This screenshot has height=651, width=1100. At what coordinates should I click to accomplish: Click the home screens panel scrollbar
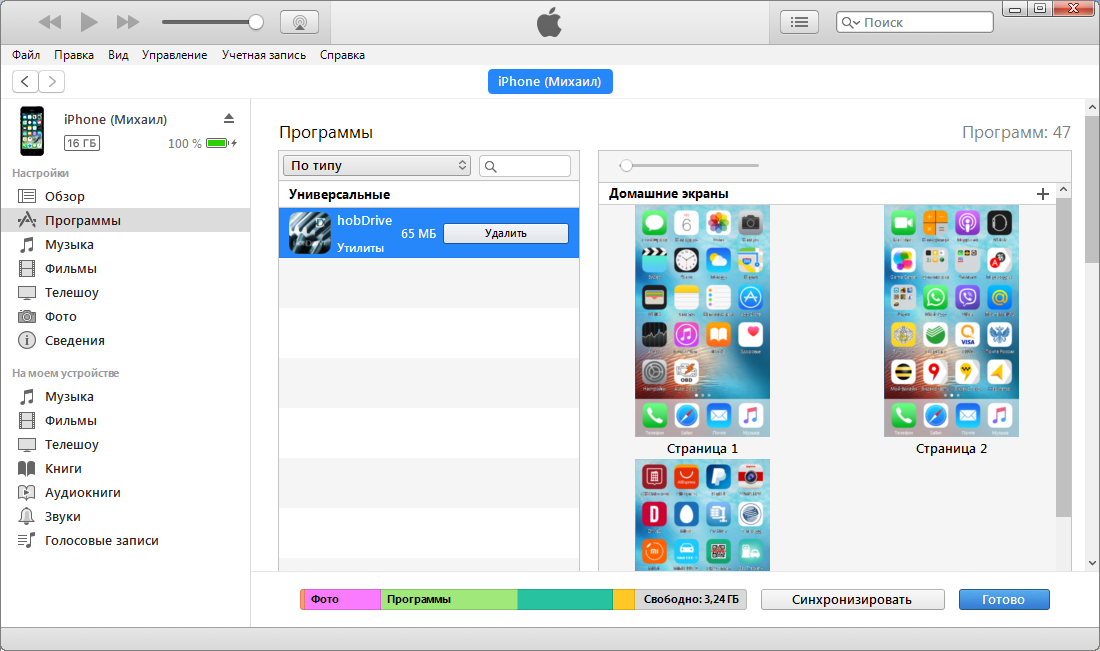(1064, 358)
